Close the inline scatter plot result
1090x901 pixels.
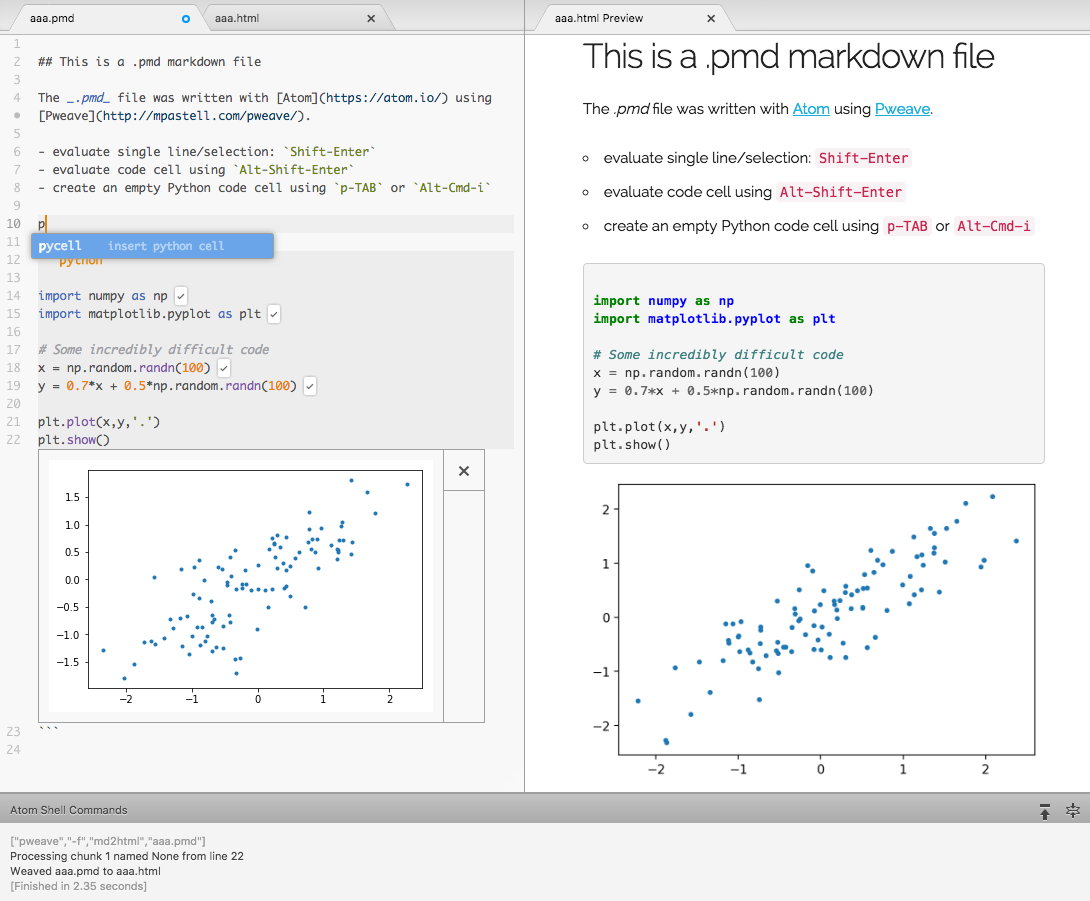pyautogui.click(x=463, y=470)
